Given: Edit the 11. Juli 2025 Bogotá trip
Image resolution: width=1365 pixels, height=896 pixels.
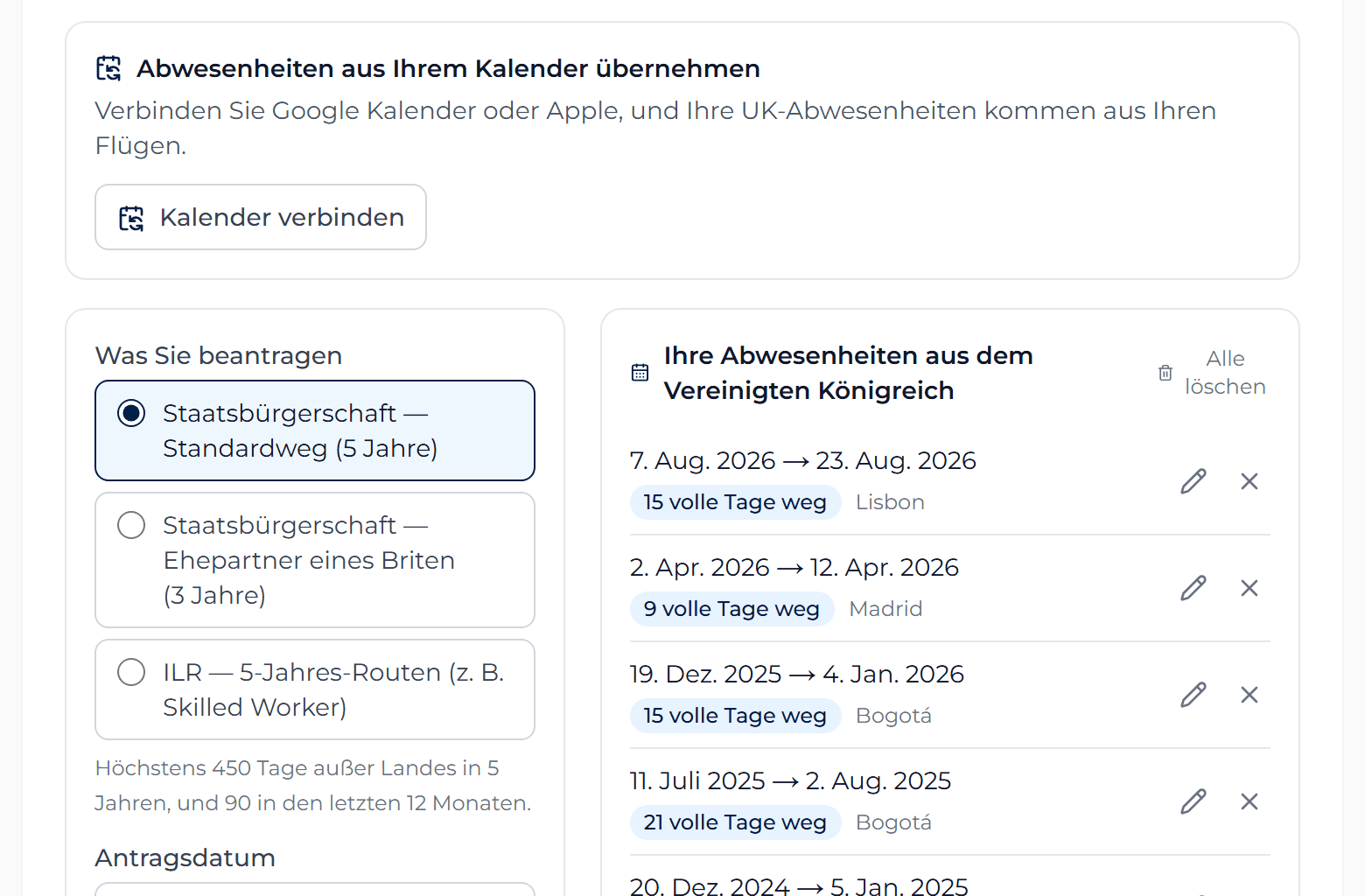Looking at the screenshot, I should point(1193,801).
